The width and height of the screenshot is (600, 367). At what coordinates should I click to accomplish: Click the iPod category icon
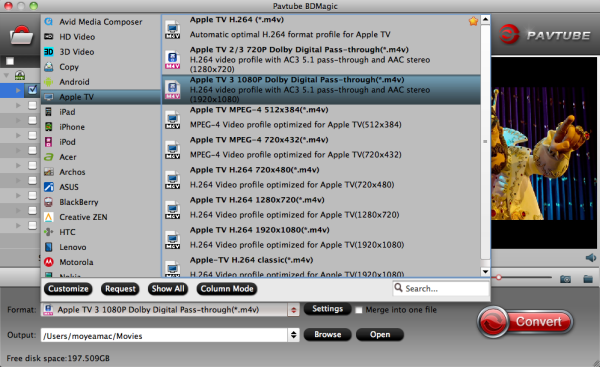click(49, 142)
